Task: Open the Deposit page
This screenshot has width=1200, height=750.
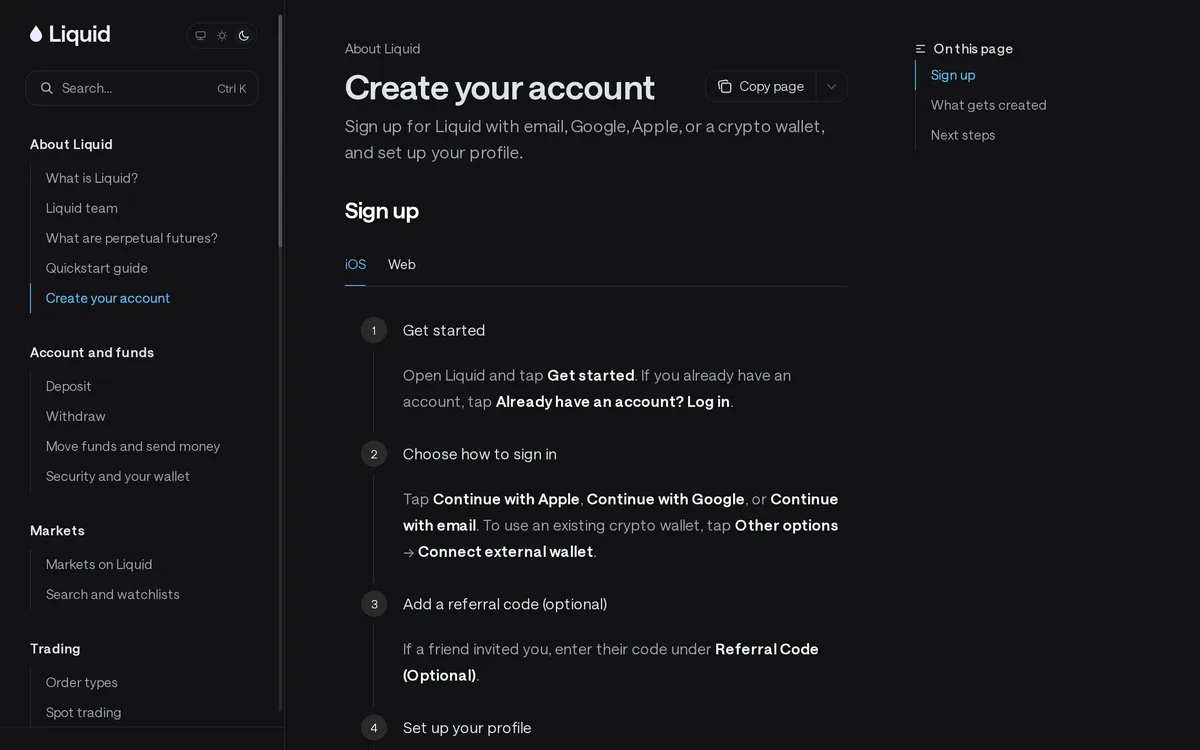Action: [69, 386]
